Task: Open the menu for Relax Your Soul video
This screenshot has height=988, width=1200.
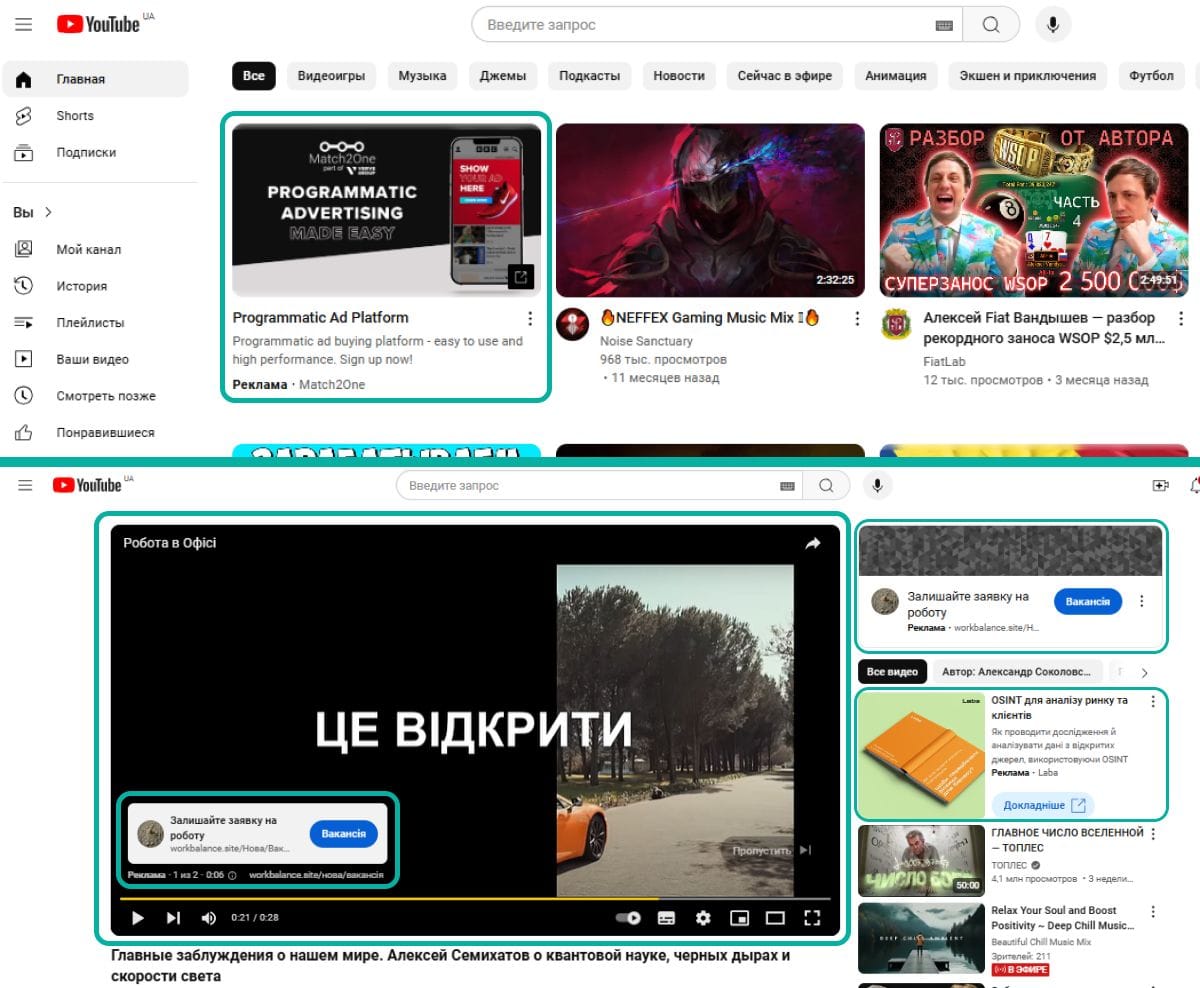Action: [1153, 912]
